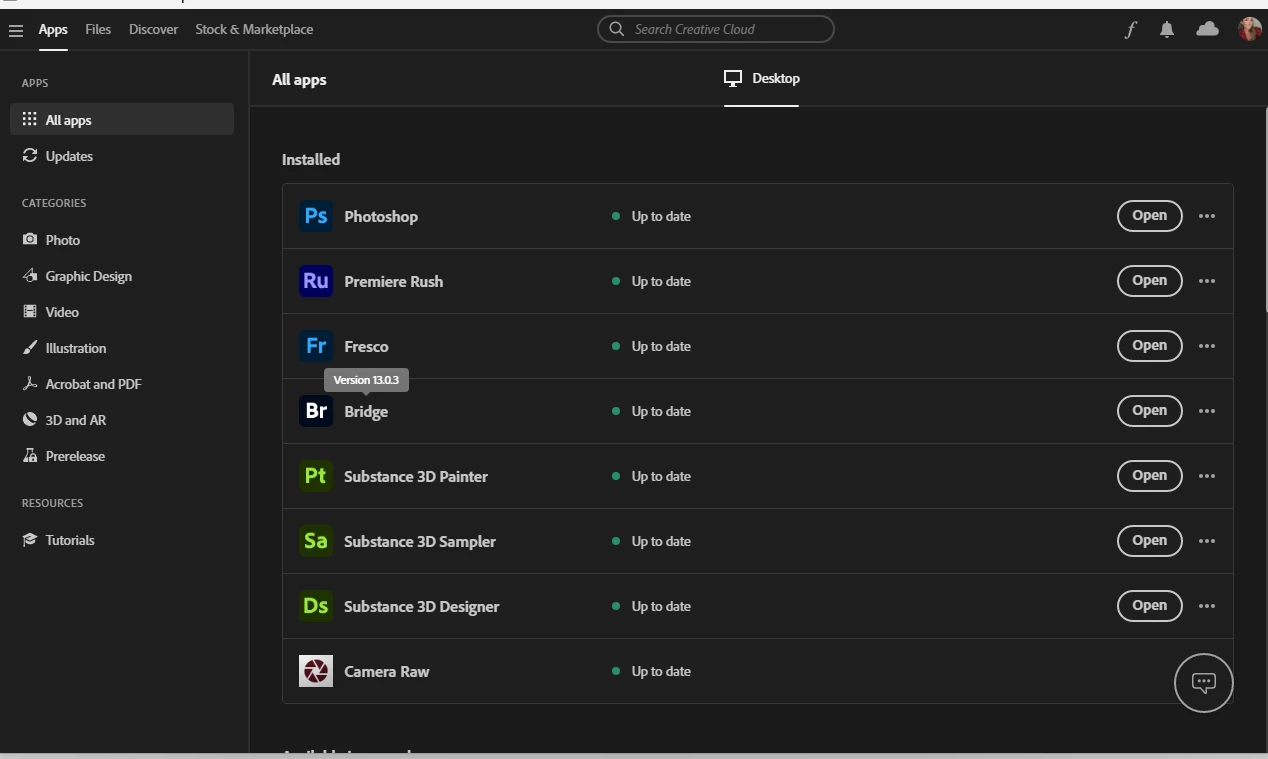The width and height of the screenshot is (1268, 759).
Task: Click the Fresco app name
Action: click(366, 346)
